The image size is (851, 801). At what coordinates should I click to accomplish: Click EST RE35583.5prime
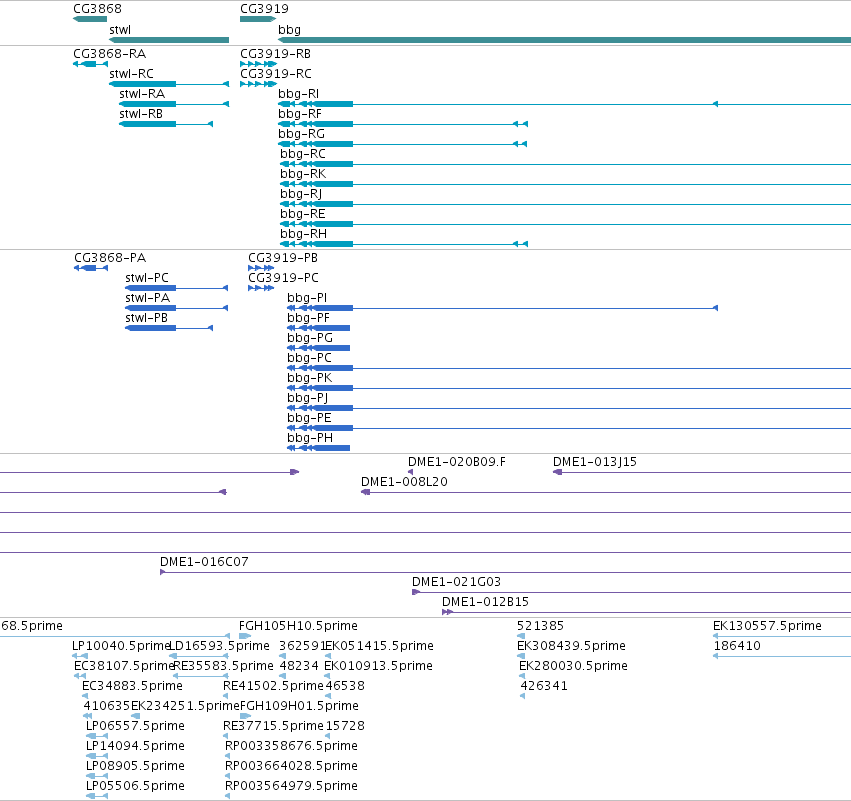click(224, 666)
